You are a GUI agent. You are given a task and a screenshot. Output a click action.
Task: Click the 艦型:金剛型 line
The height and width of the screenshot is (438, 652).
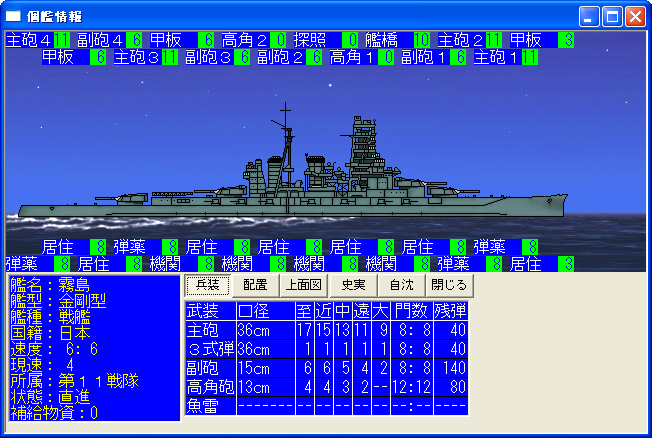tap(58, 301)
